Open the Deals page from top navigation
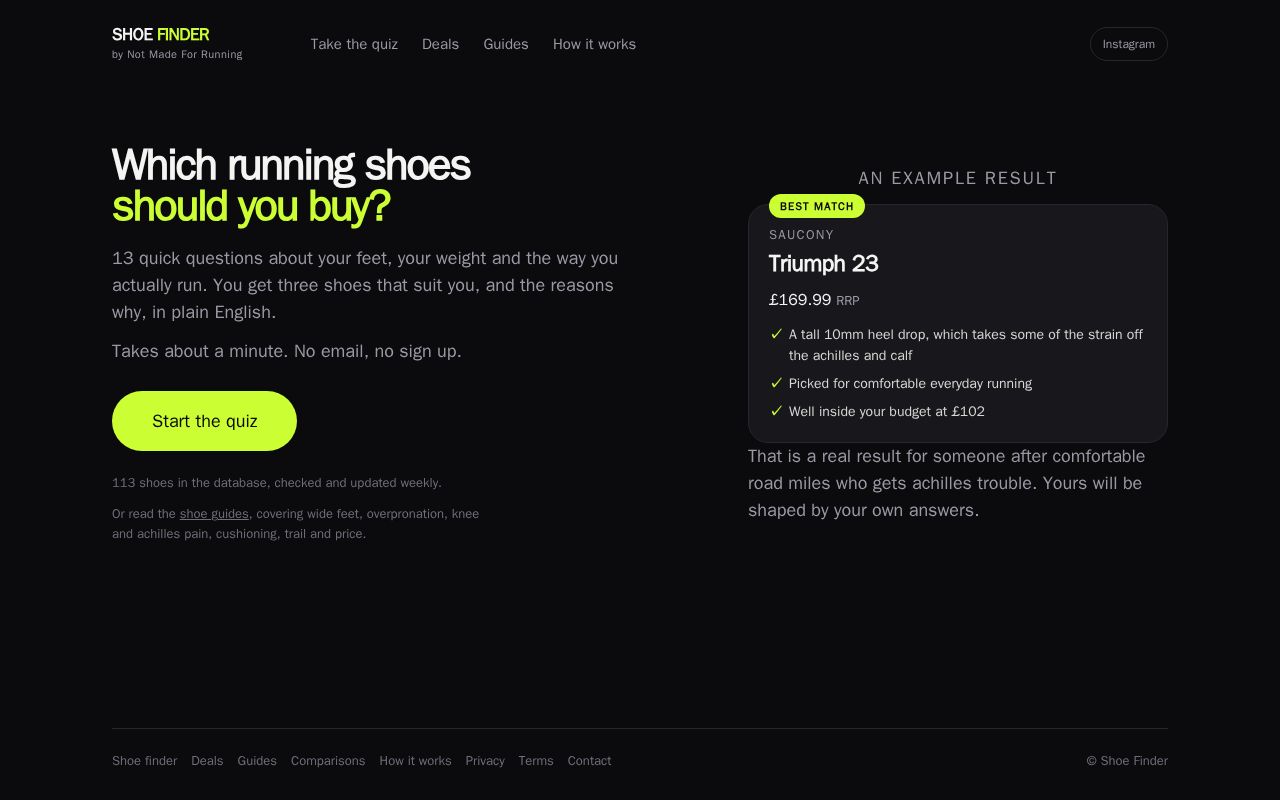The height and width of the screenshot is (800, 1280). click(x=440, y=44)
